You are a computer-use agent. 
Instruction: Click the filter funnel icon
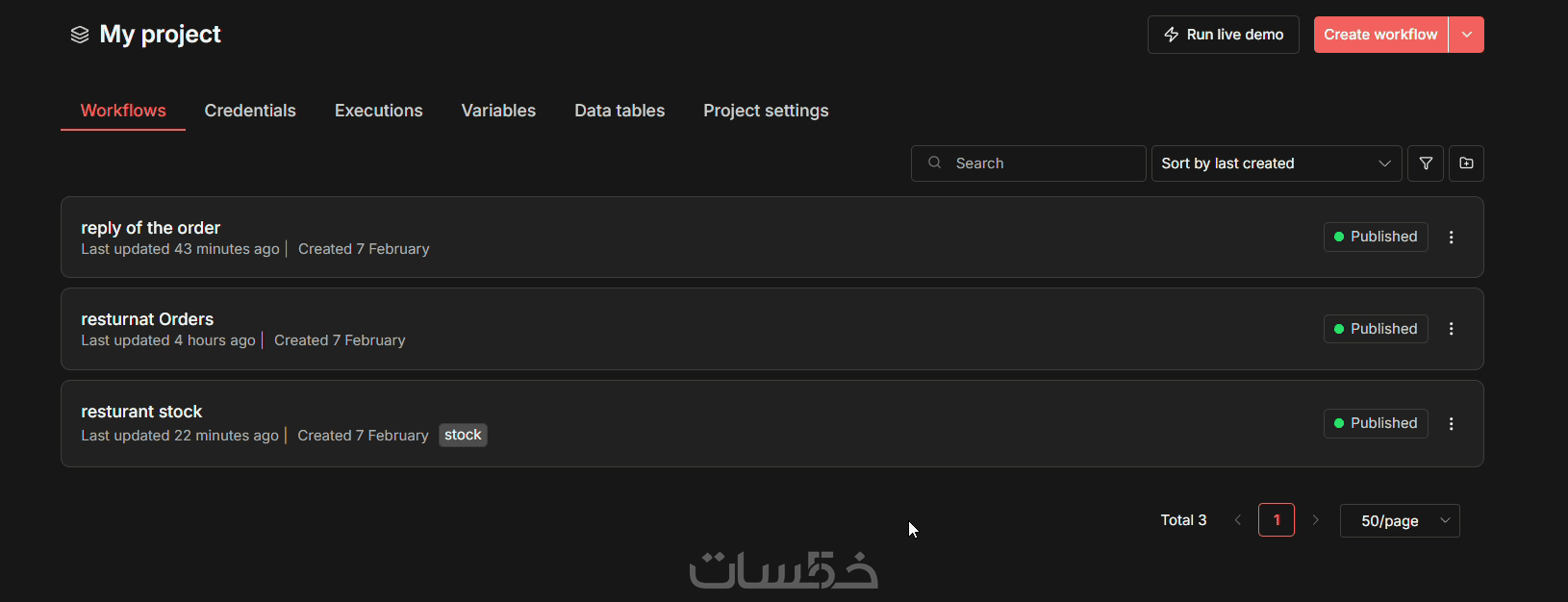point(1426,163)
